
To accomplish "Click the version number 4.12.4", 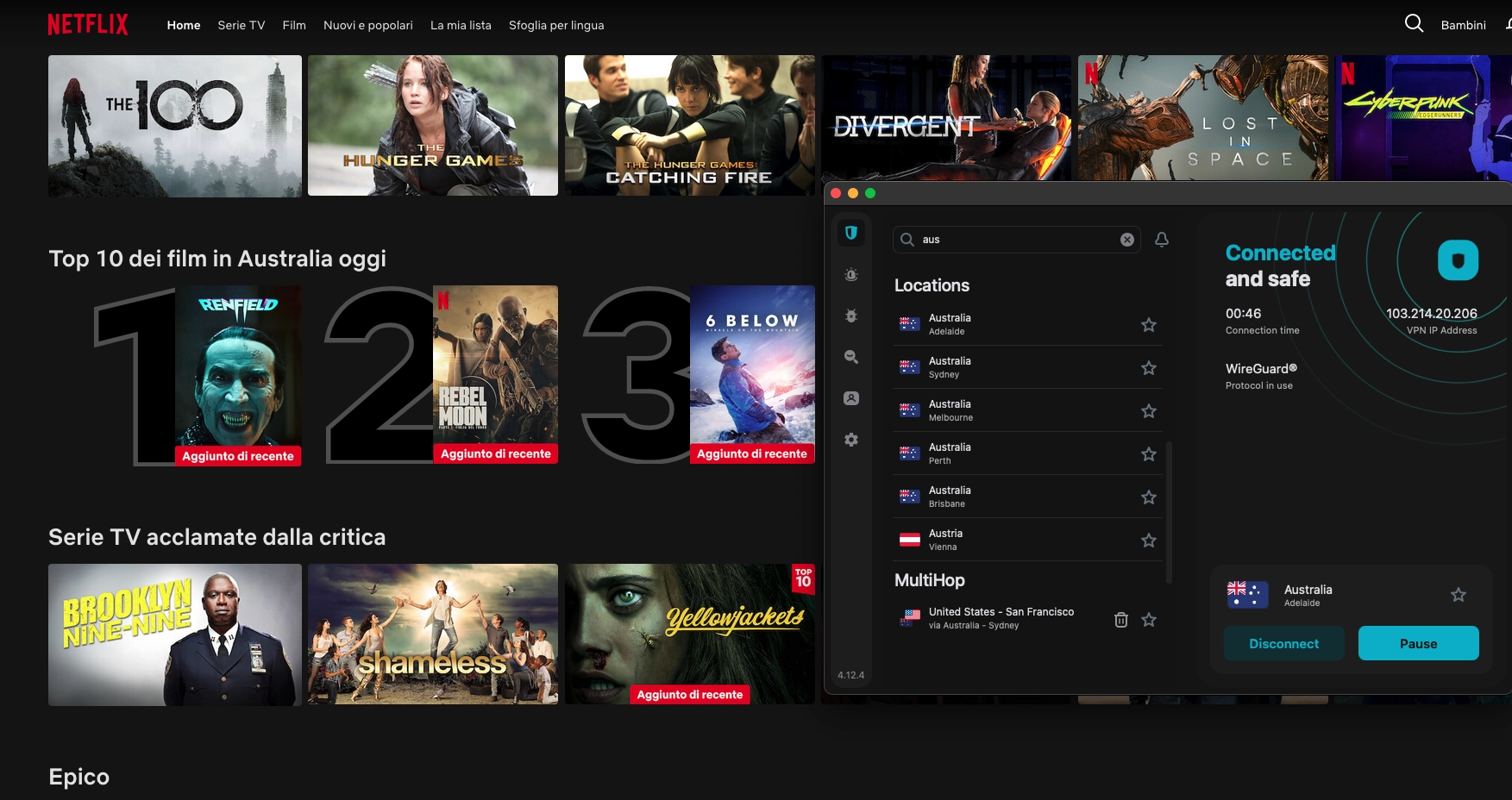I will [x=850, y=675].
